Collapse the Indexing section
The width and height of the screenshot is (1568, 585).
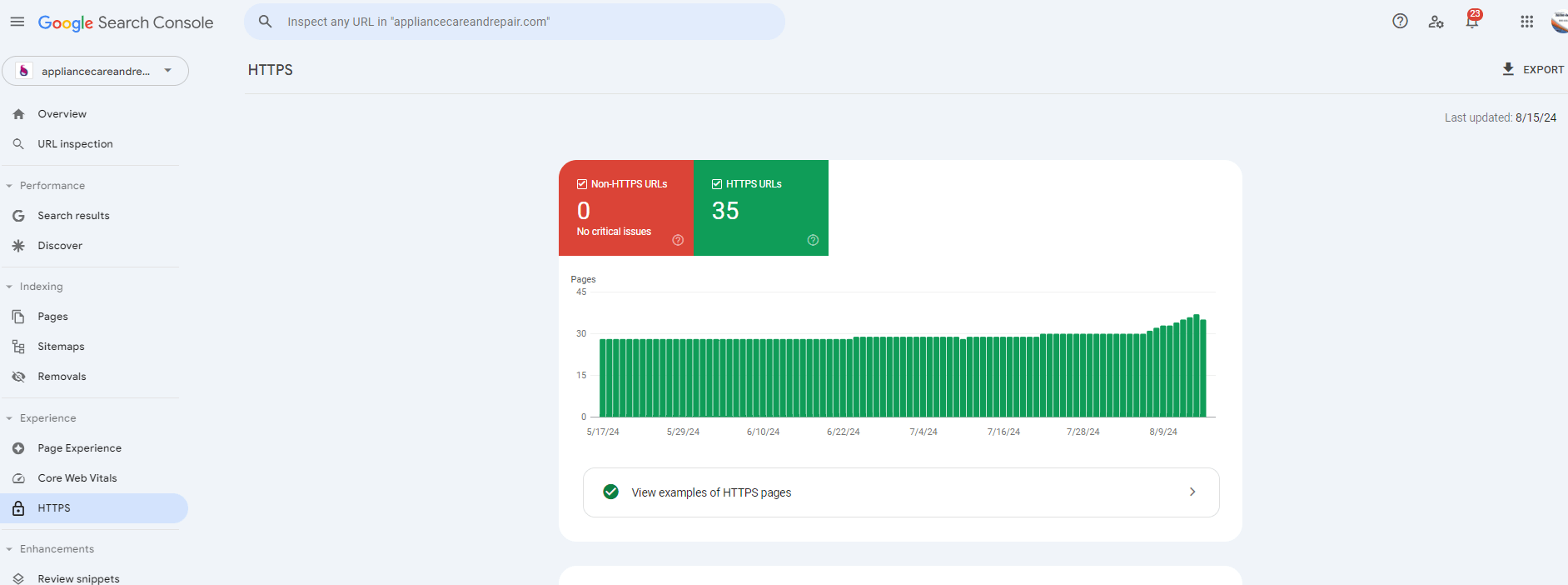click(x=9, y=287)
